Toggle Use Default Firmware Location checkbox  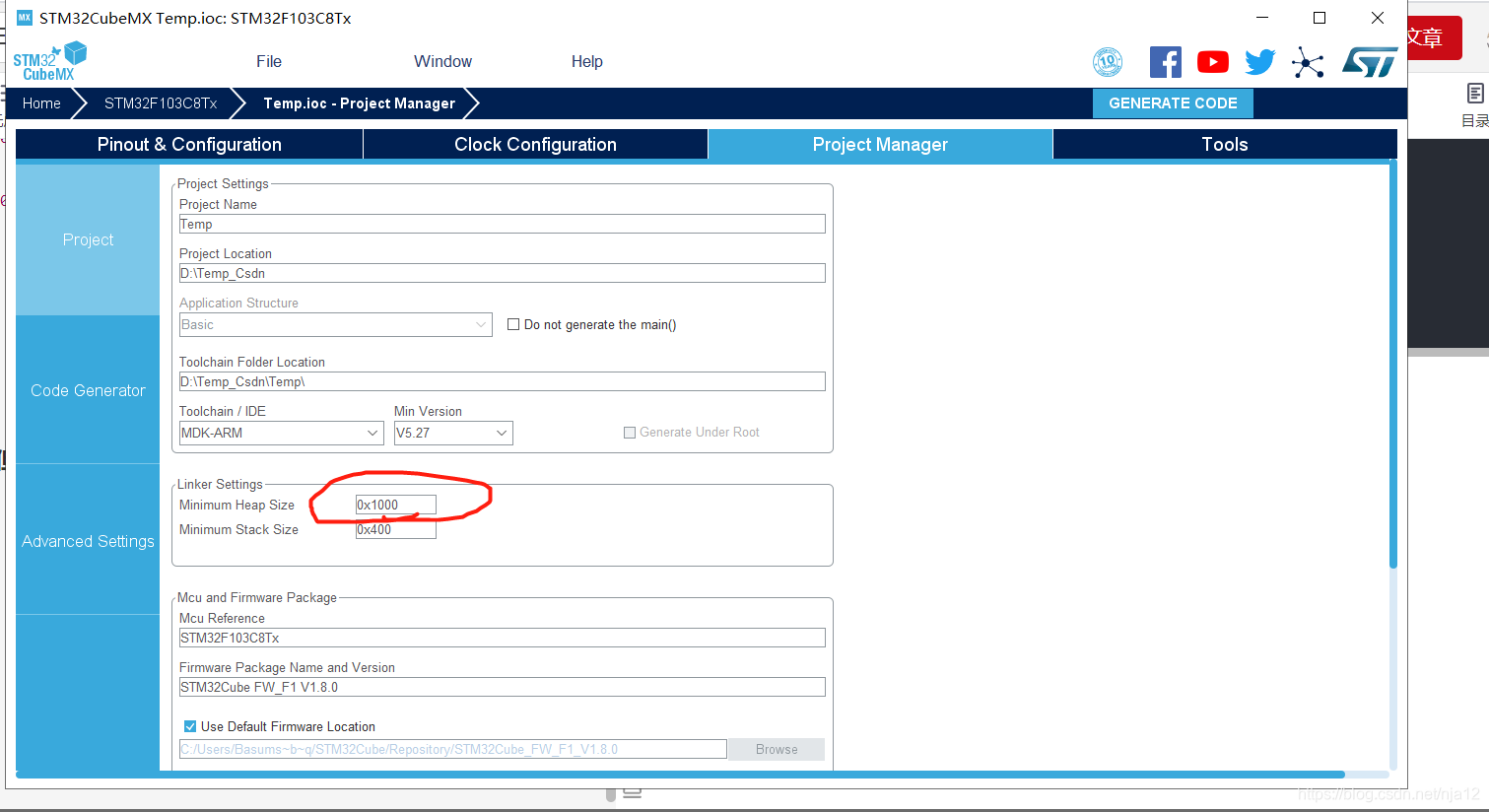coord(190,726)
